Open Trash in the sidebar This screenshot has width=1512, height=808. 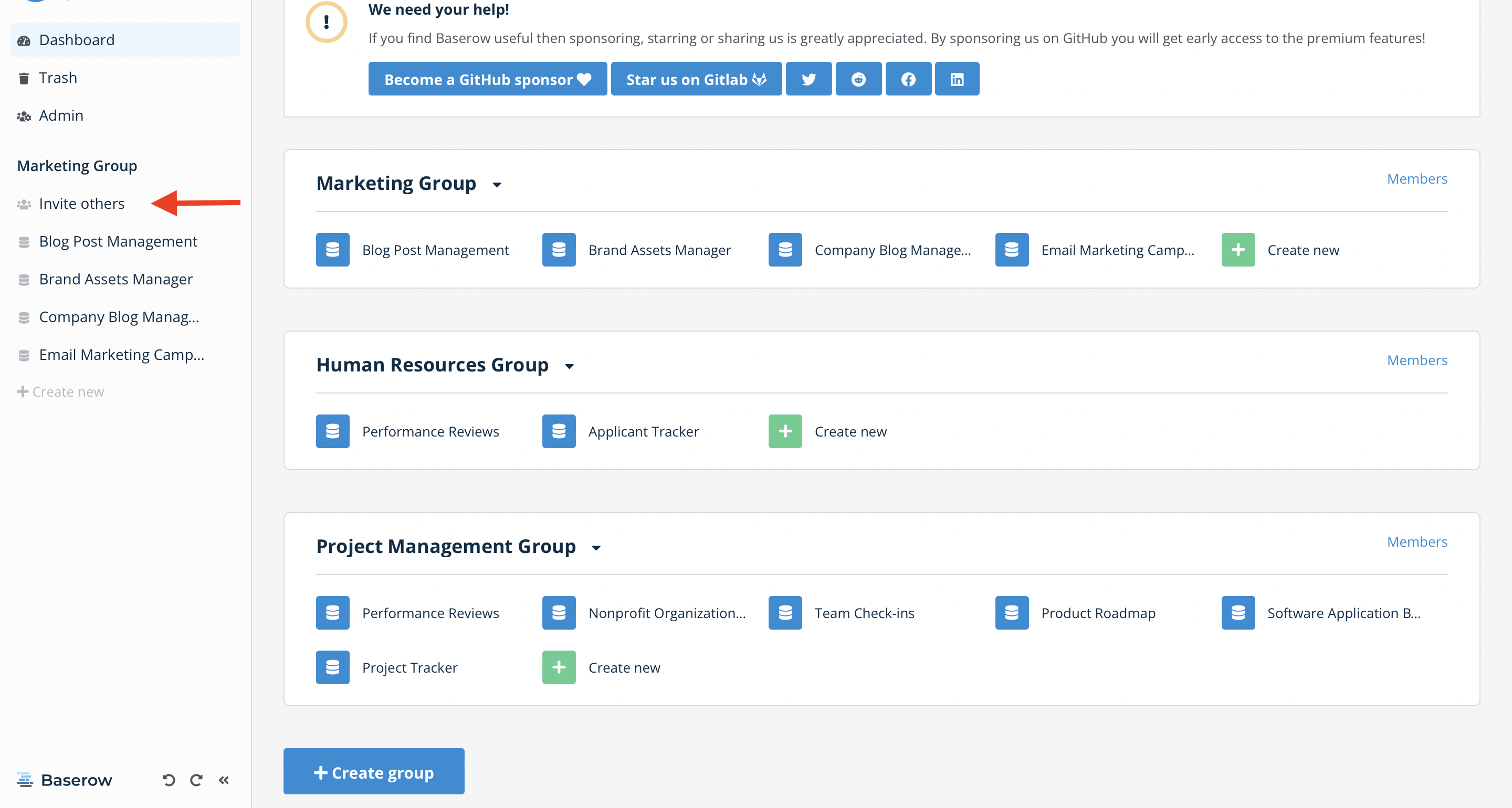[58, 78]
